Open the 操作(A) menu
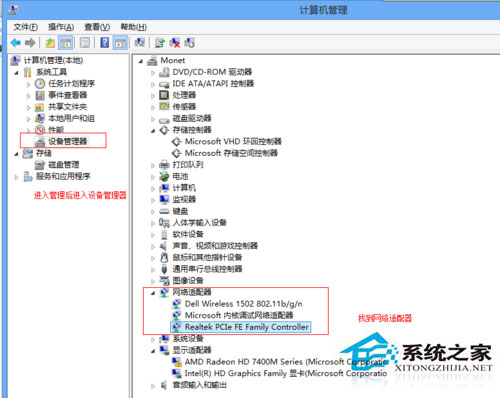This screenshot has width=500, height=398. pyautogui.click(x=61, y=27)
